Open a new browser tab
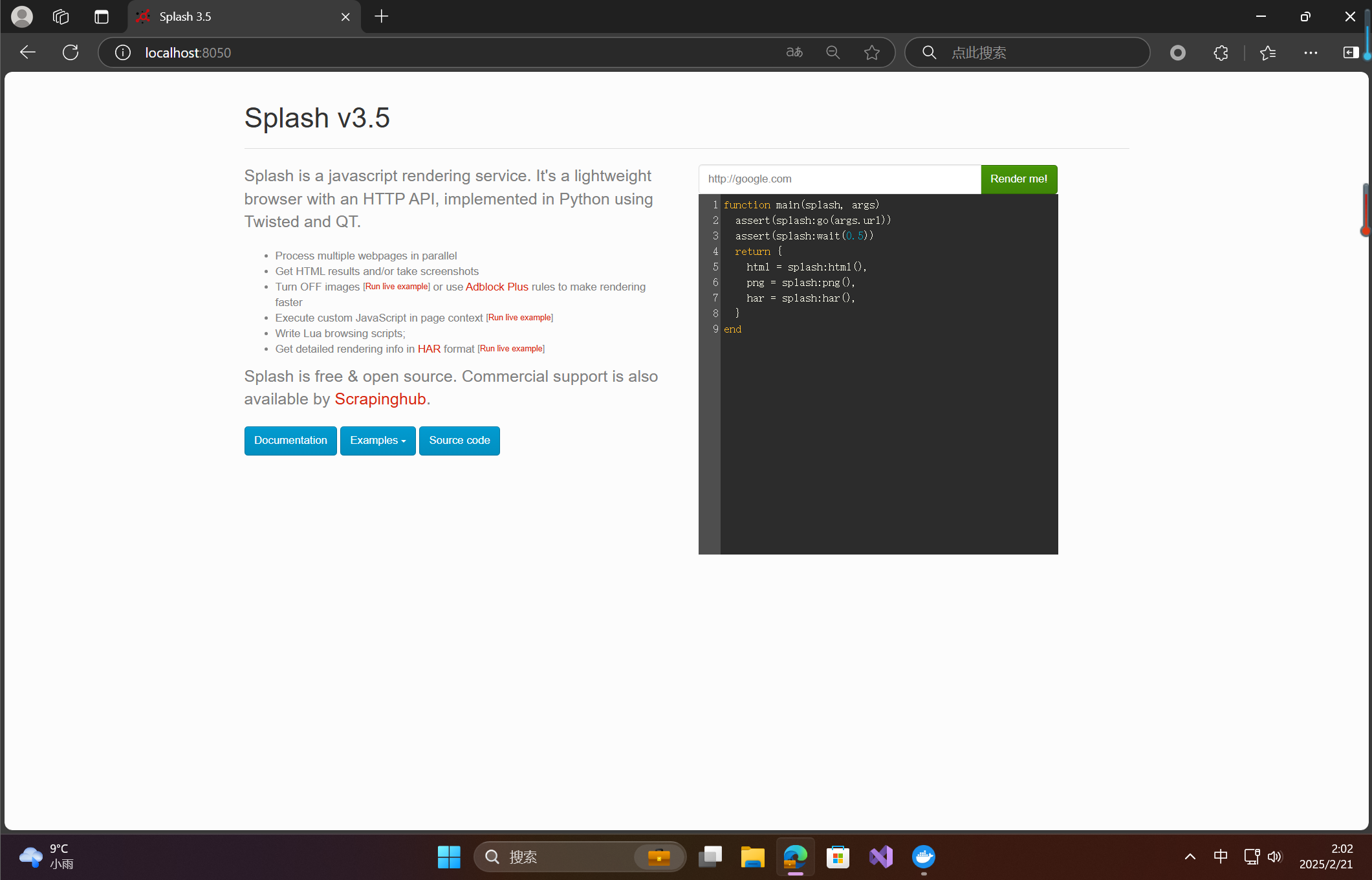Image resolution: width=1372 pixels, height=880 pixels. tap(382, 17)
